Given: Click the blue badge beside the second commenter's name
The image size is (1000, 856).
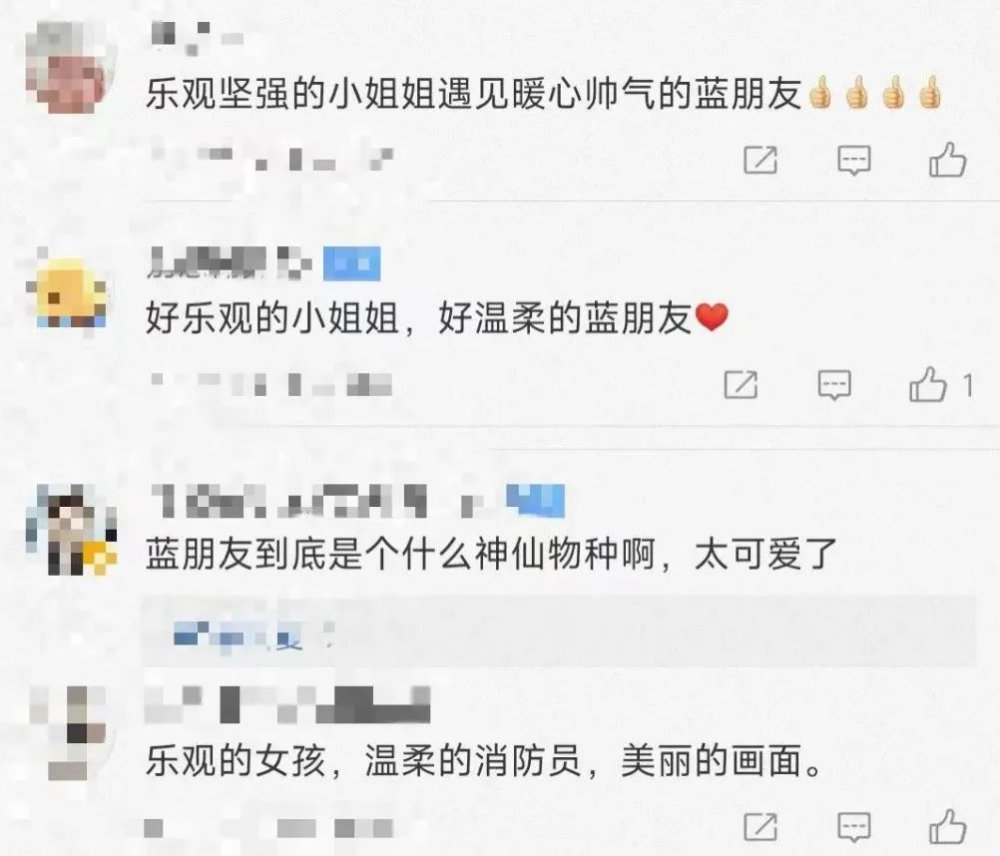Looking at the screenshot, I should pyautogui.click(x=352, y=263).
